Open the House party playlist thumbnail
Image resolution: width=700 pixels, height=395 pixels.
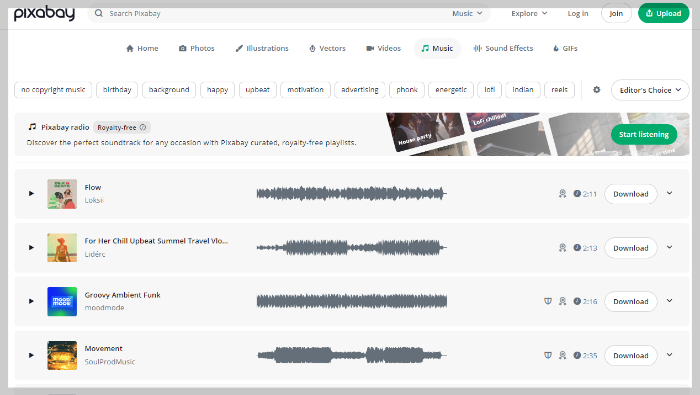425,132
